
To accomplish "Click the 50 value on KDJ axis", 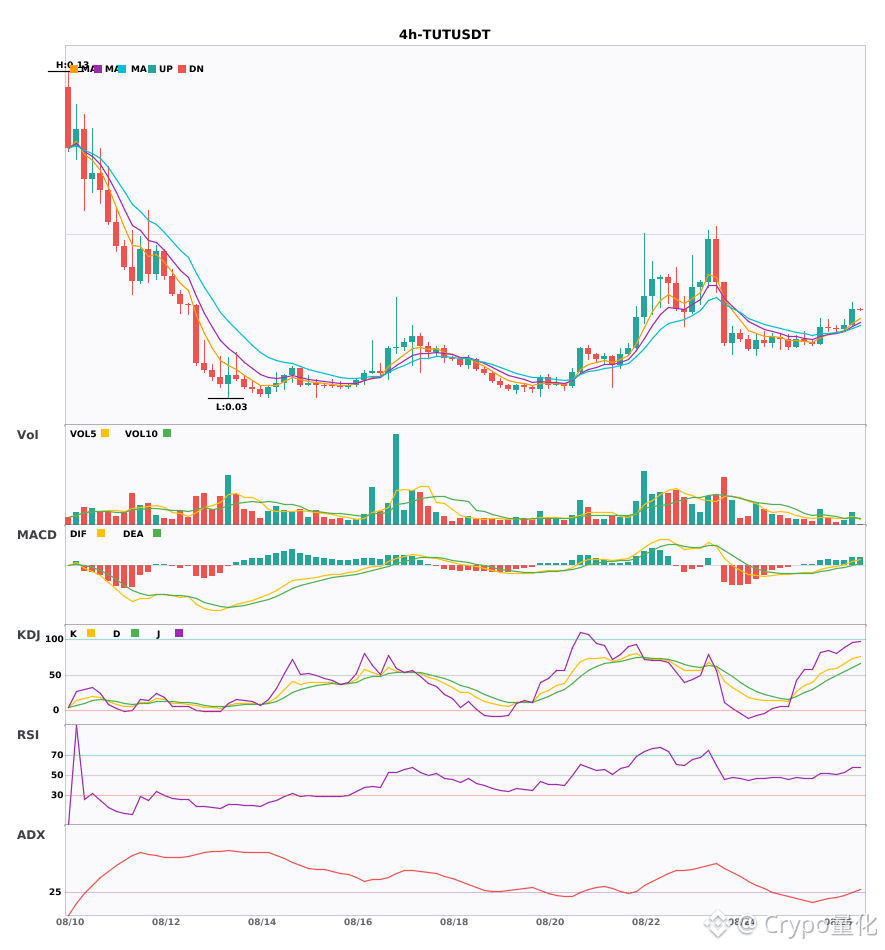I will (x=55, y=675).
